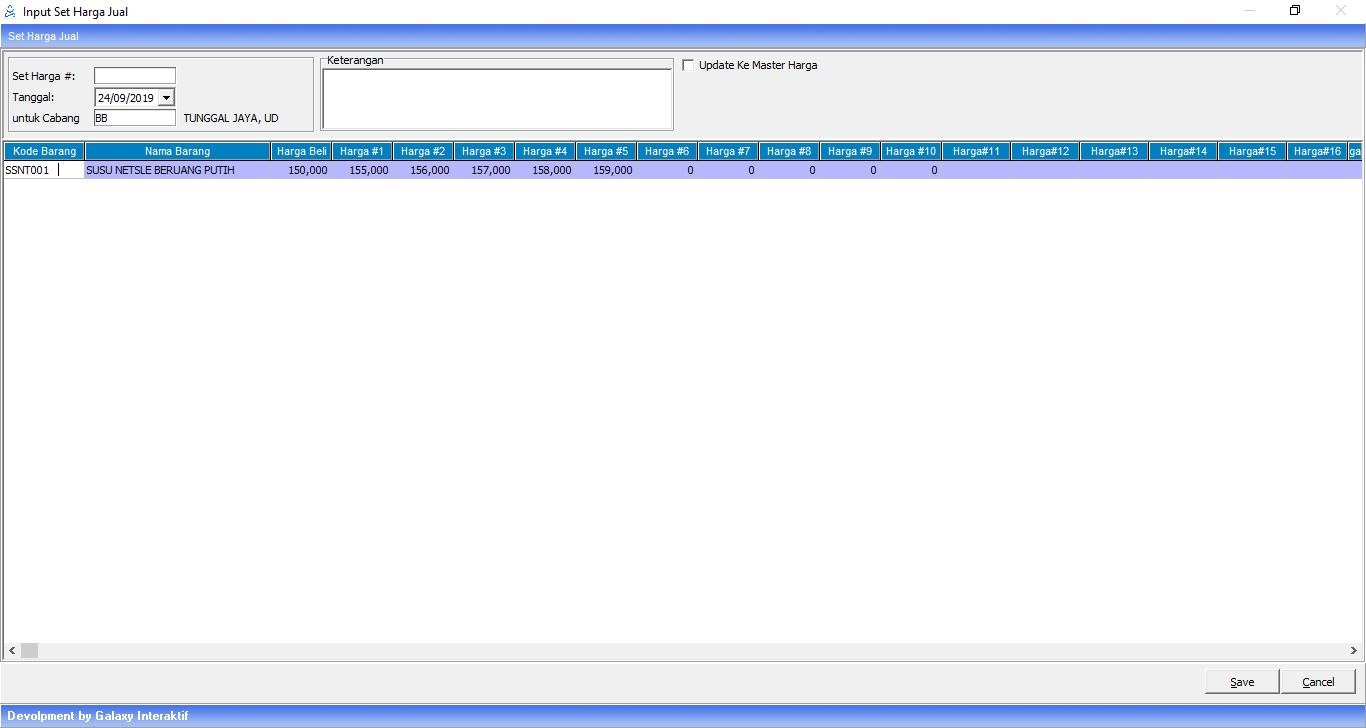The height and width of the screenshot is (728, 1366).
Task: Click the Kode Barang column header
Action: pos(44,151)
